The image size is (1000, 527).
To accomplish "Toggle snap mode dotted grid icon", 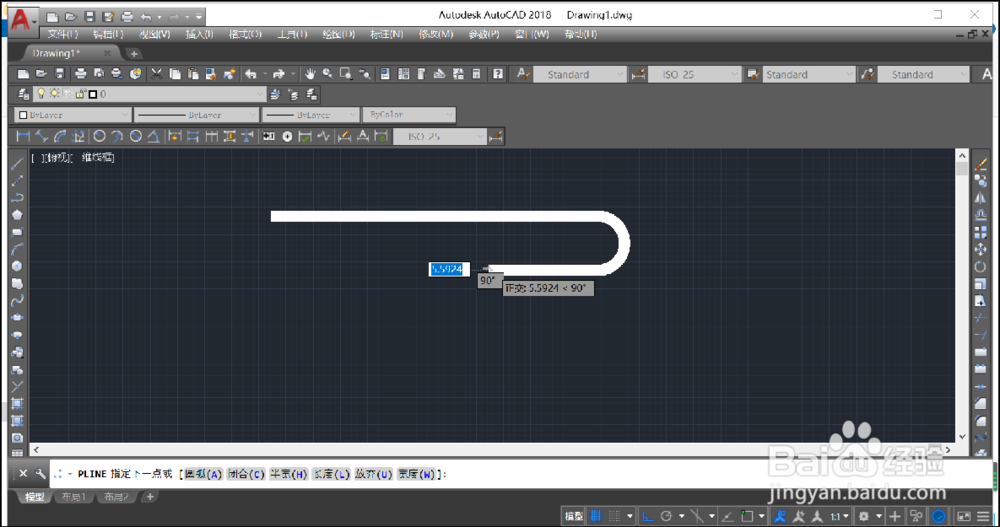I will pos(614,516).
